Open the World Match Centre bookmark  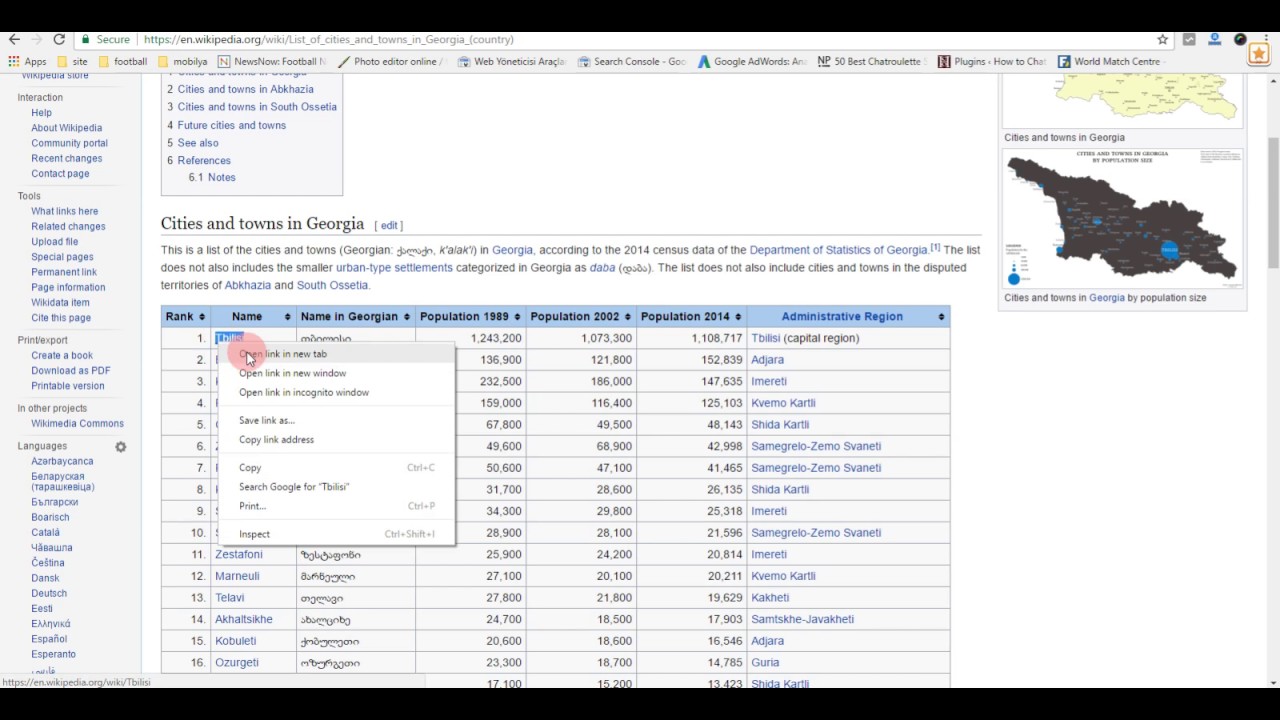pyautogui.click(x=1110, y=62)
